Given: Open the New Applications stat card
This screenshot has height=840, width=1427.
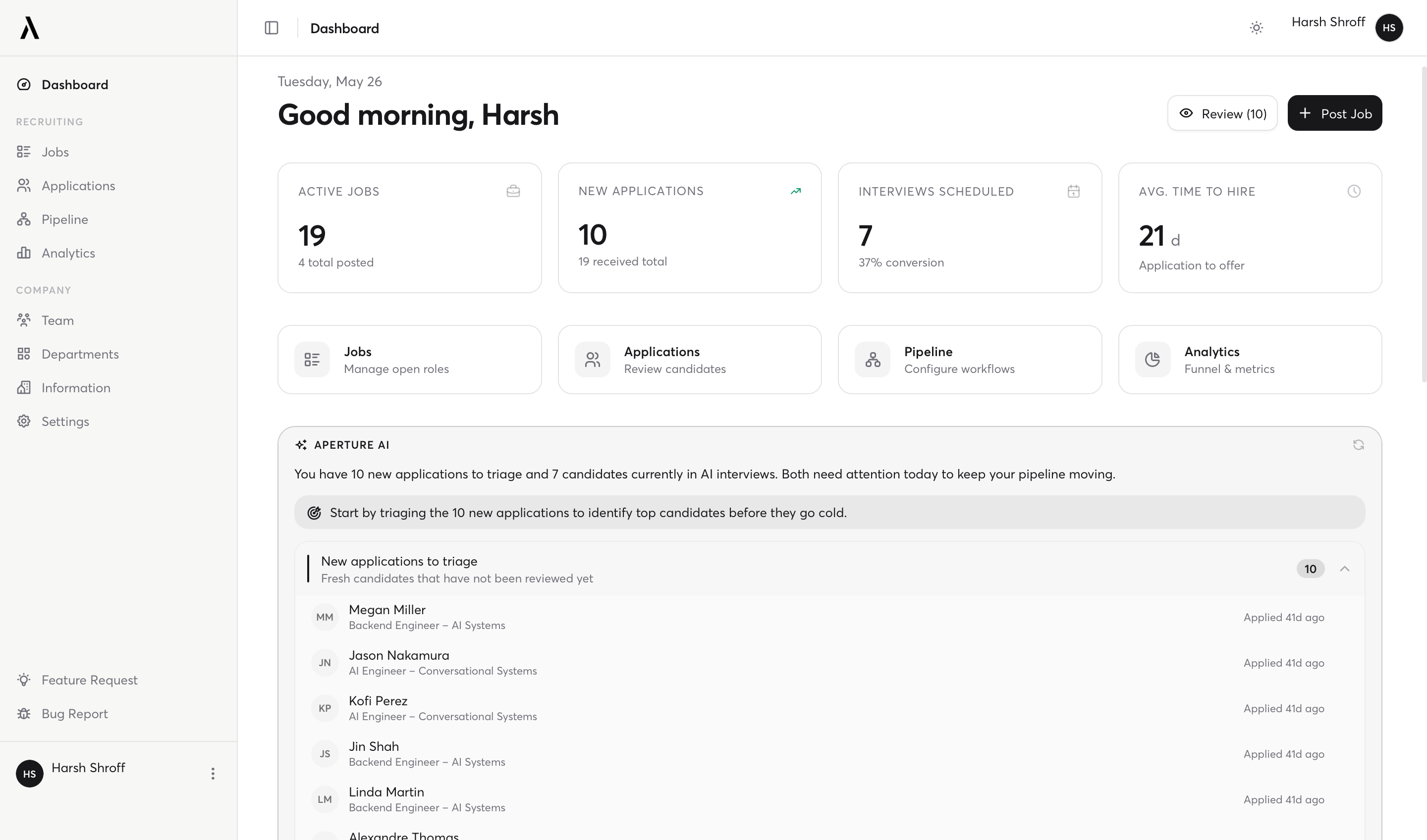Looking at the screenshot, I should (690, 228).
